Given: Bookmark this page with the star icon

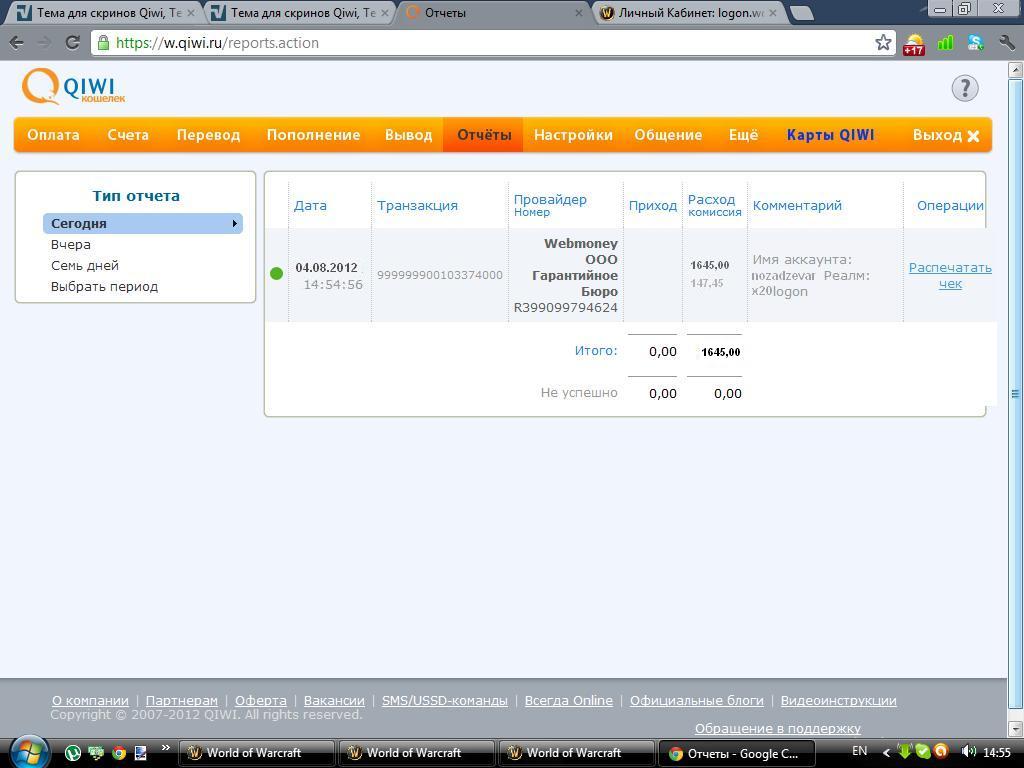Looking at the screenshot, I should point(883,42).
